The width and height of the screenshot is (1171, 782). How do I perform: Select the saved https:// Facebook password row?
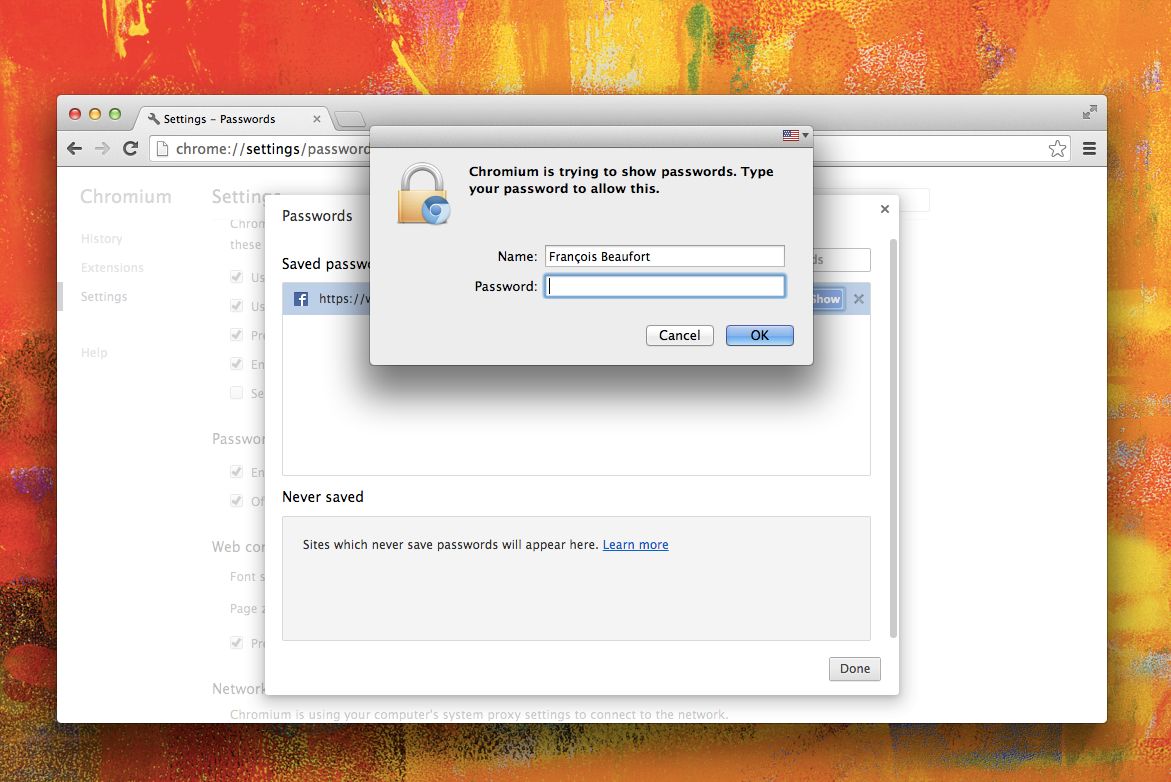point(576,299)
